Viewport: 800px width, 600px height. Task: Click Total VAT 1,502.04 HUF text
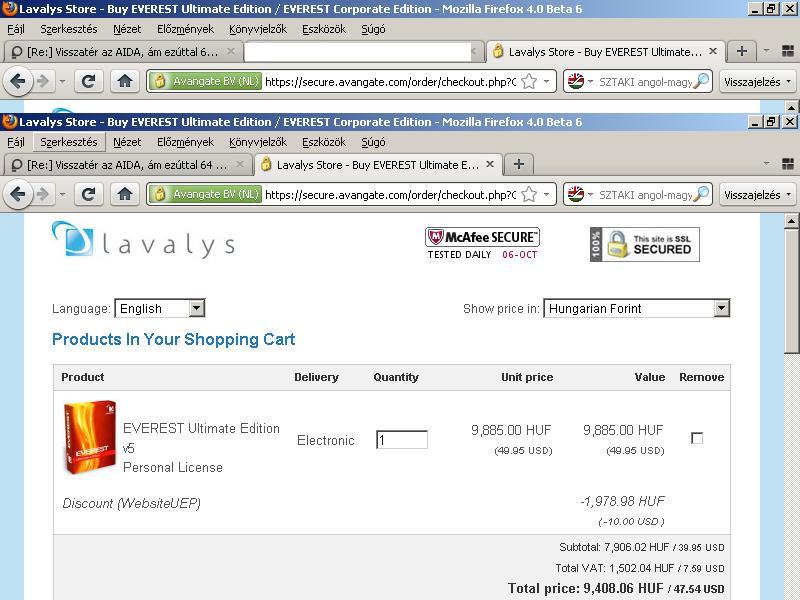click(639, 568)
